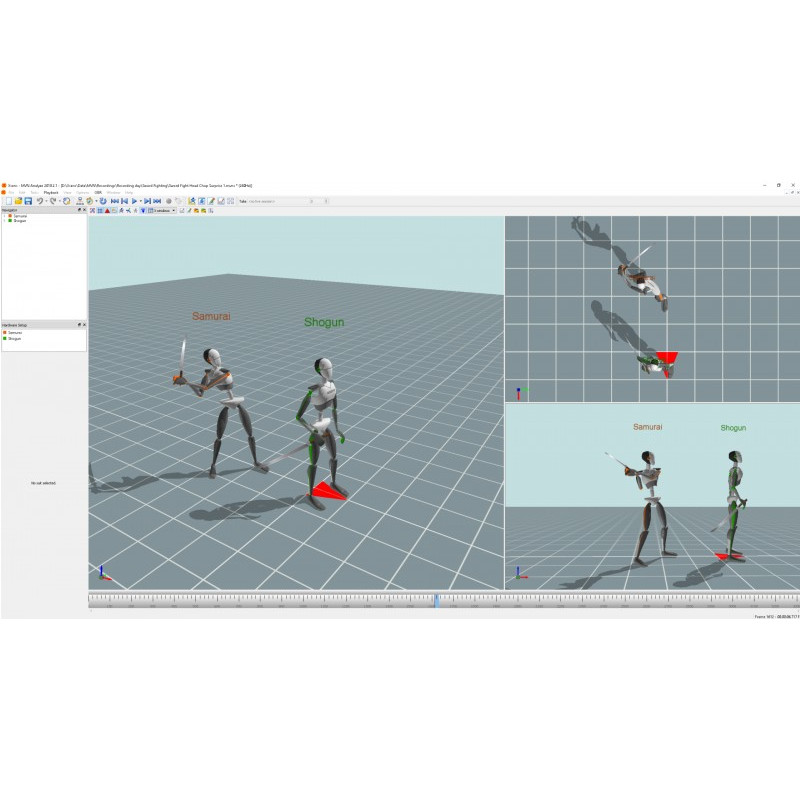
Task: Select Samurai in the Hardware Setup panel
Action: pyautogui.click(x=15, y=333)
